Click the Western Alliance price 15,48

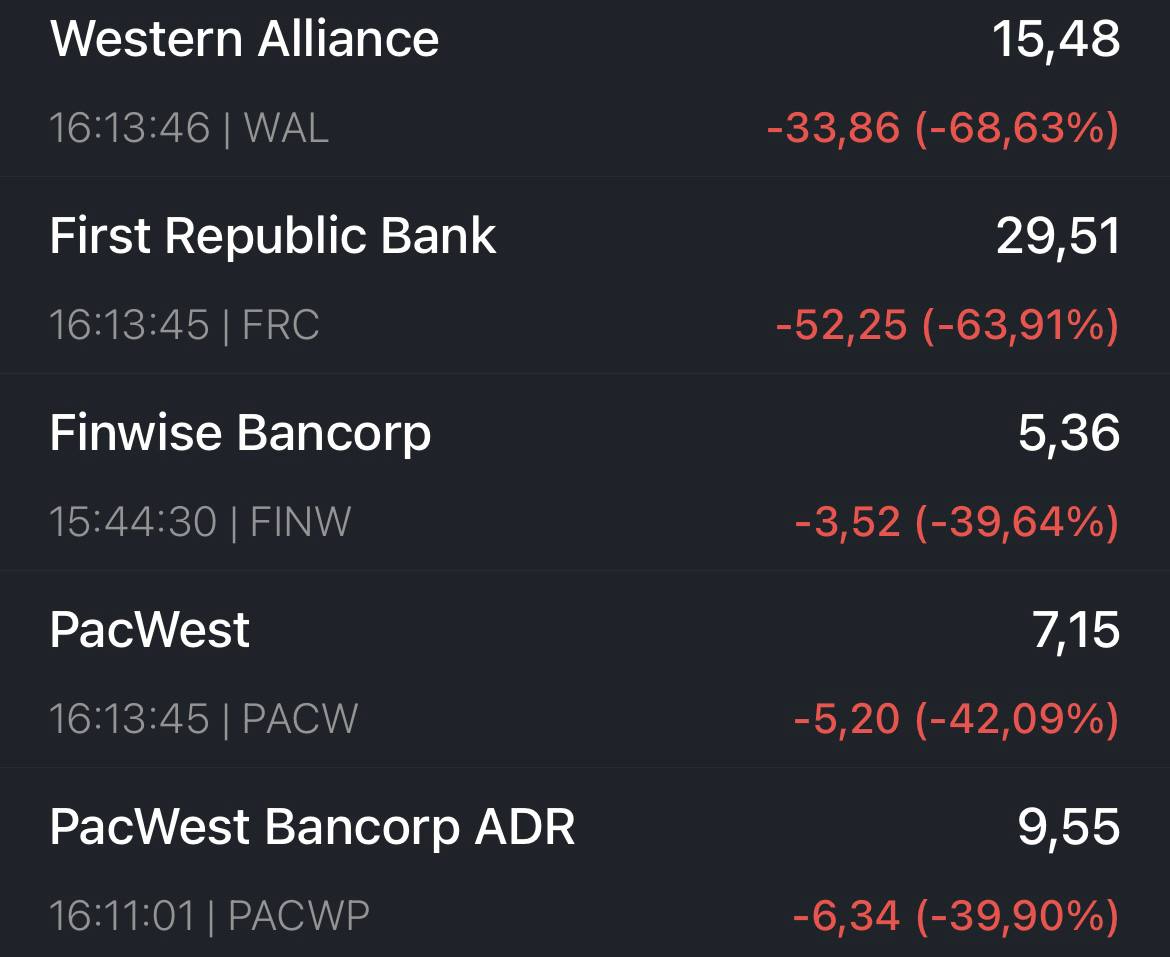click(x=1056, y=40)
